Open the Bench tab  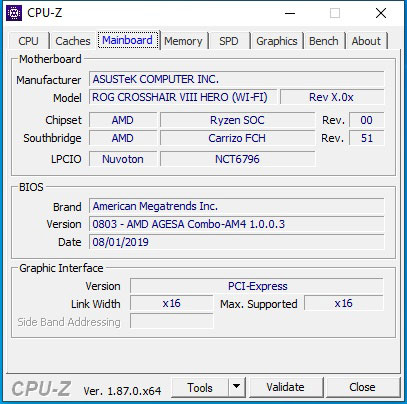point(324,41)
